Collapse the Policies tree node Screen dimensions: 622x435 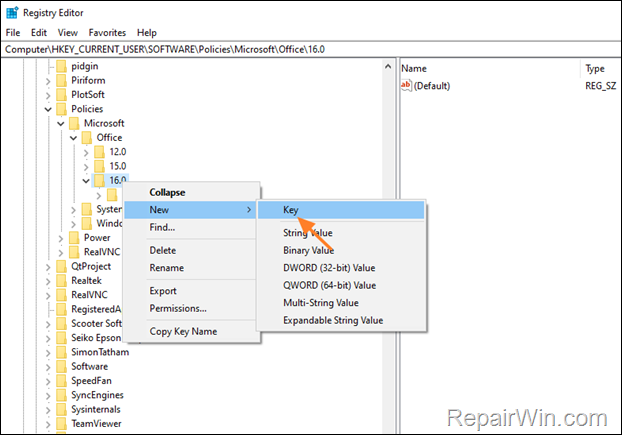click(x=48, y=109)
